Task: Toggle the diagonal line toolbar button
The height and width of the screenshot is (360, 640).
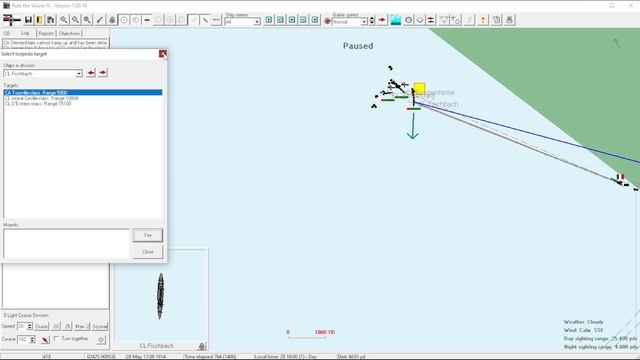Action: [x=205, y=20]
